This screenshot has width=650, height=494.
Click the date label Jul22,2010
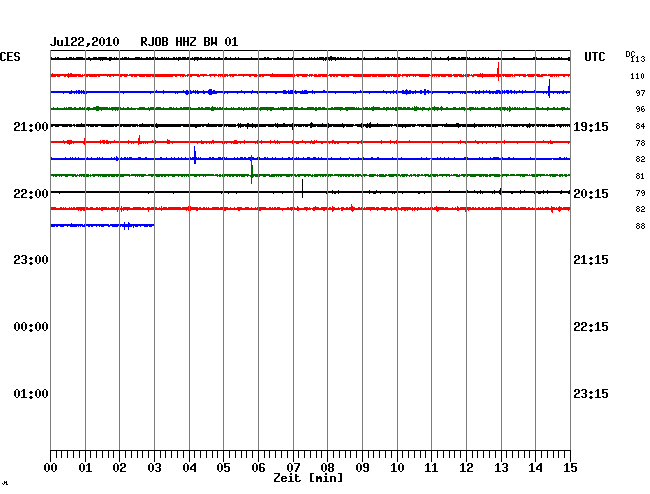click(x=85, y=42)
